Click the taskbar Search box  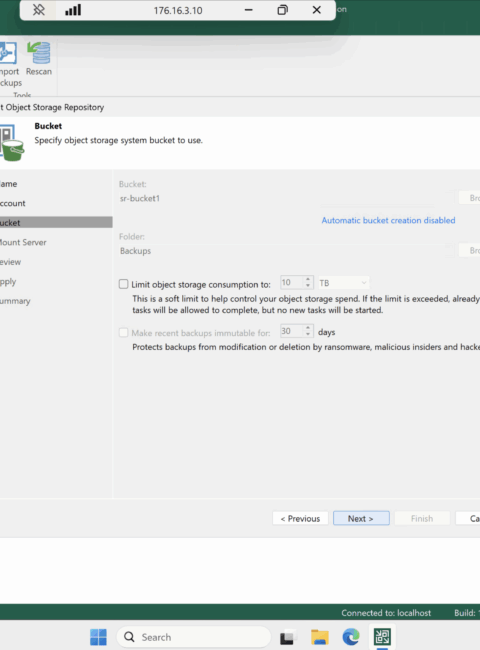[x=194, y=637]
